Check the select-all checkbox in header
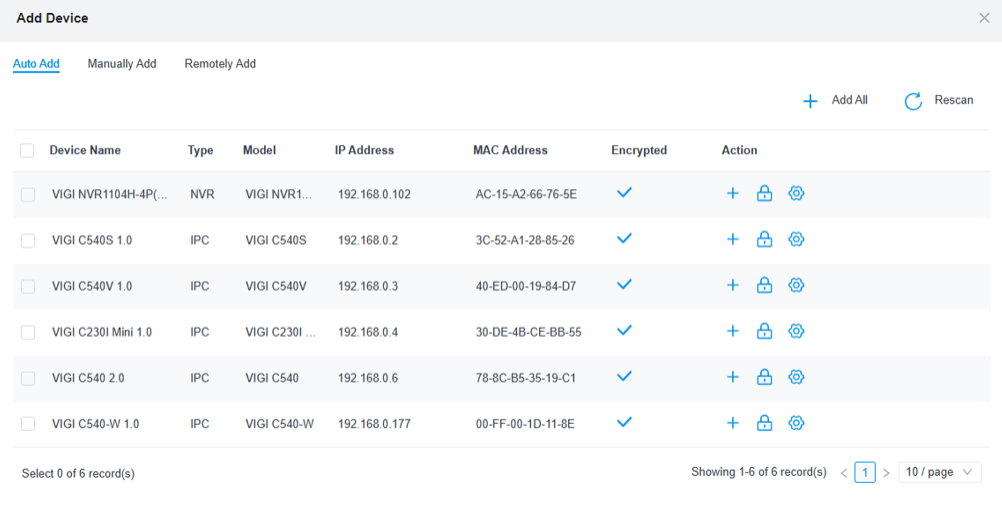The image size is (1002, 524). [27, 151]
